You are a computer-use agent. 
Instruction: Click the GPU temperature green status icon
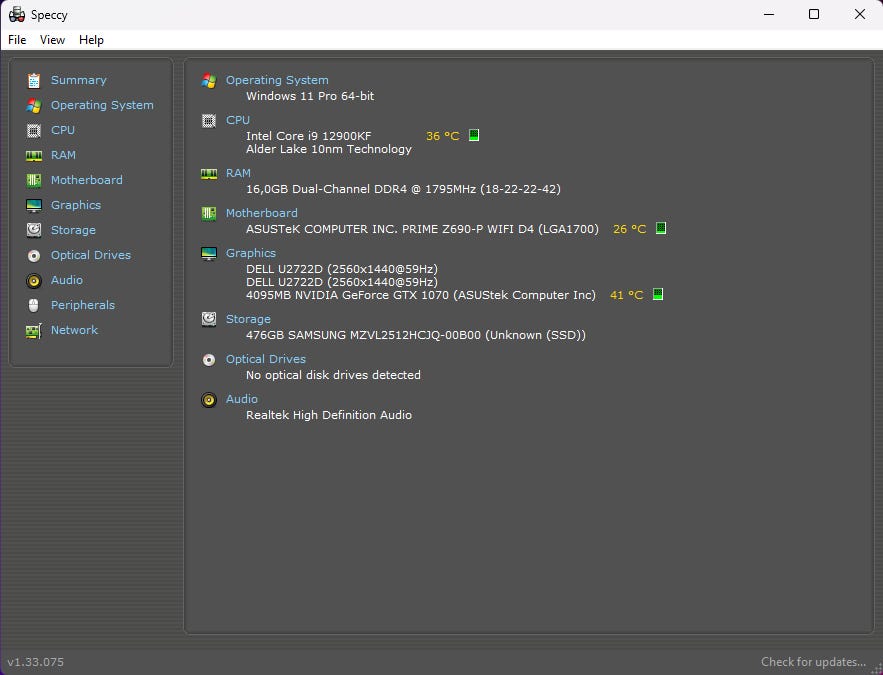[657, 295]
